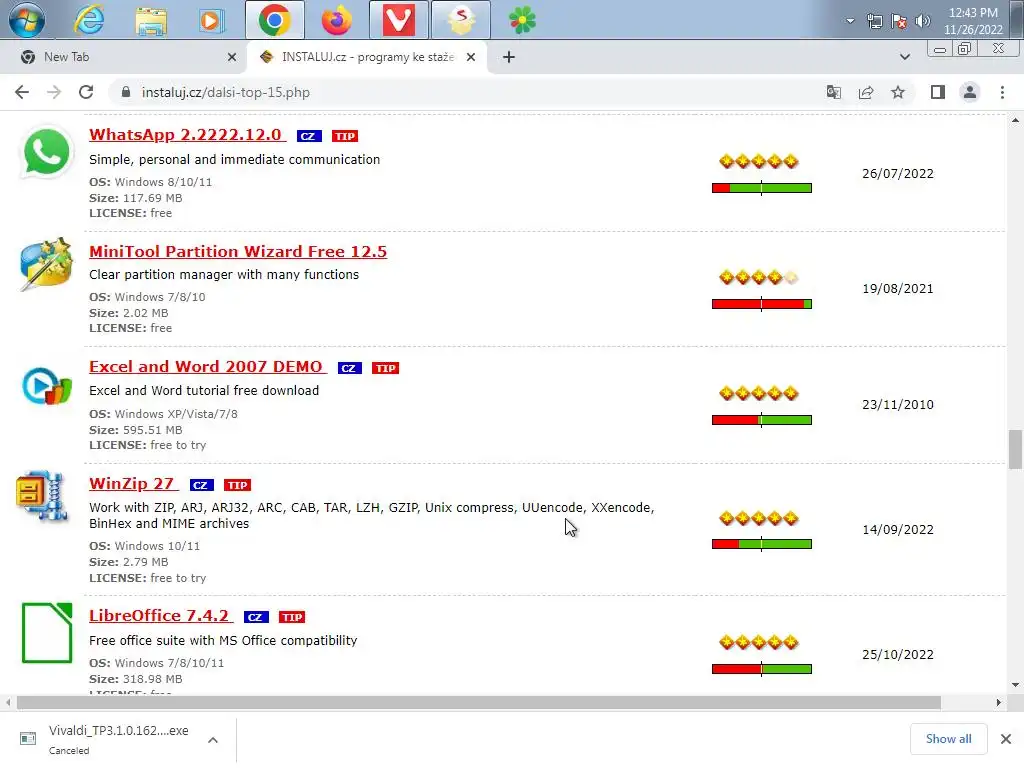The image size is (1024, 768).
Task: Click the Excel and Word DEMO icon
Action: 46,386
